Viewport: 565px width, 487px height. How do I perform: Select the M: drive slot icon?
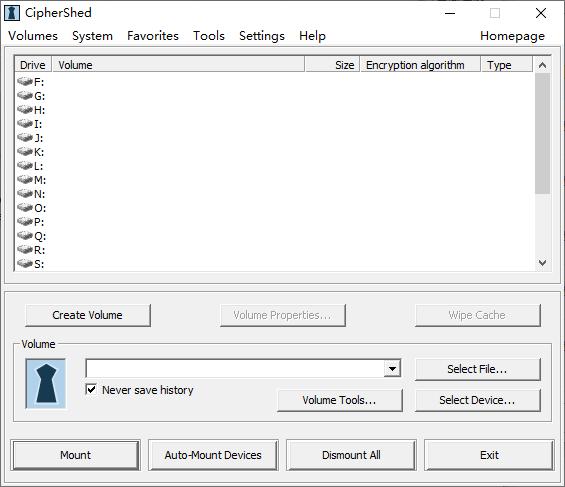[x=25, y=179]
